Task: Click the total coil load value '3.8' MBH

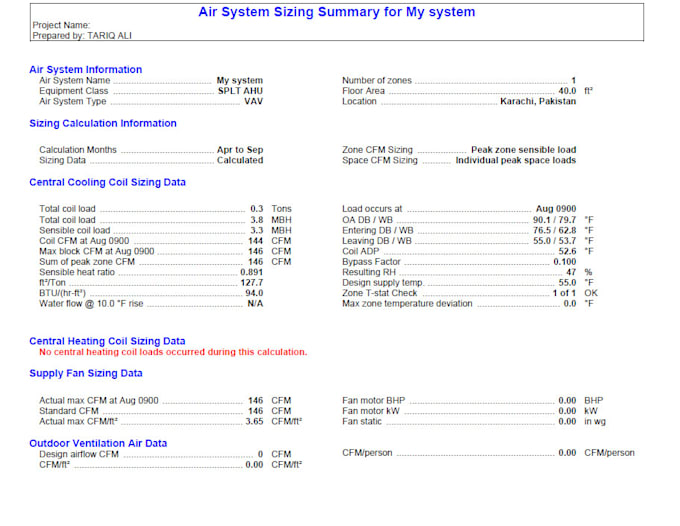Action: click(256, 220)
